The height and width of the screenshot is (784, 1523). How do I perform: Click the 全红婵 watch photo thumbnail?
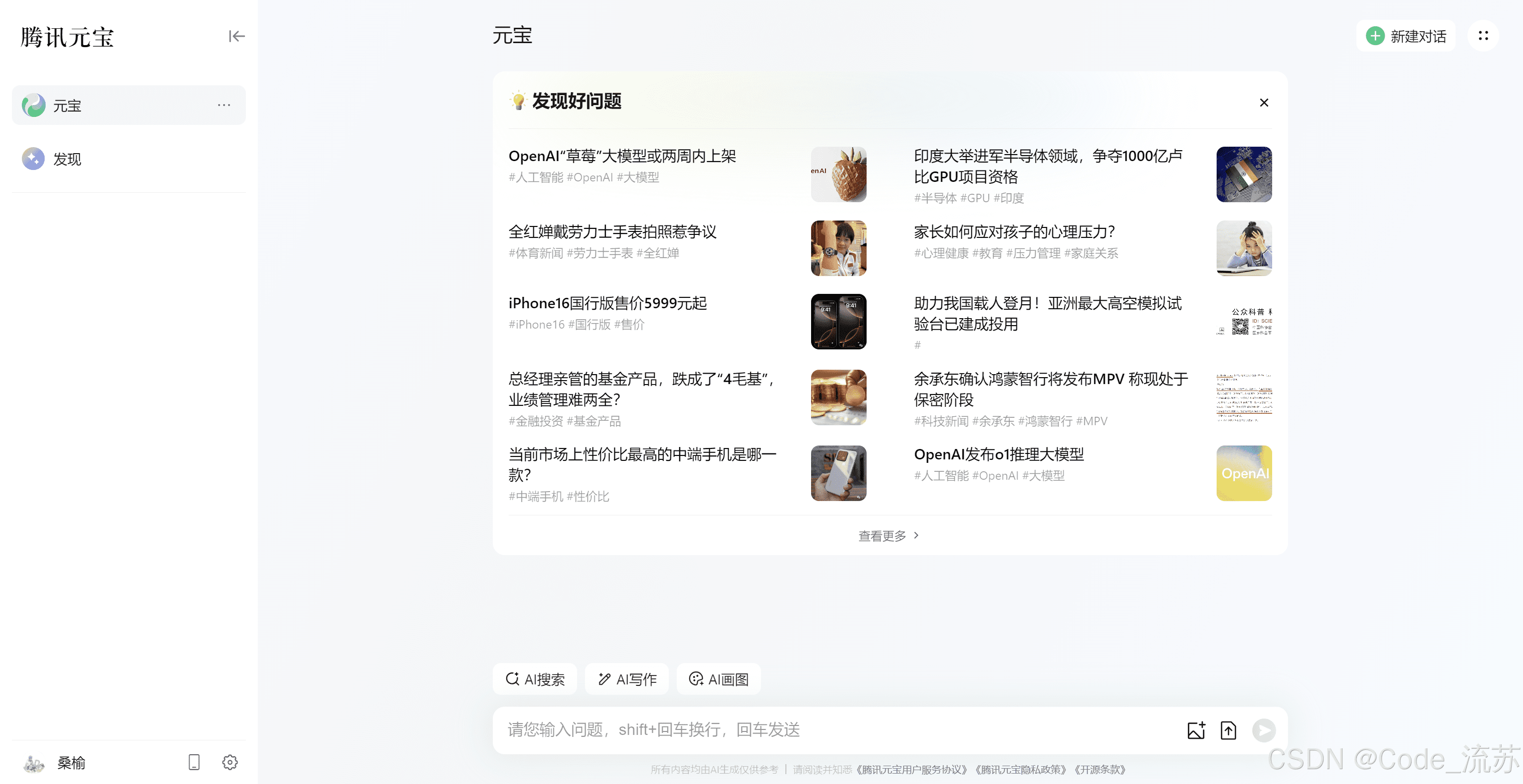[x=838, y=248]
